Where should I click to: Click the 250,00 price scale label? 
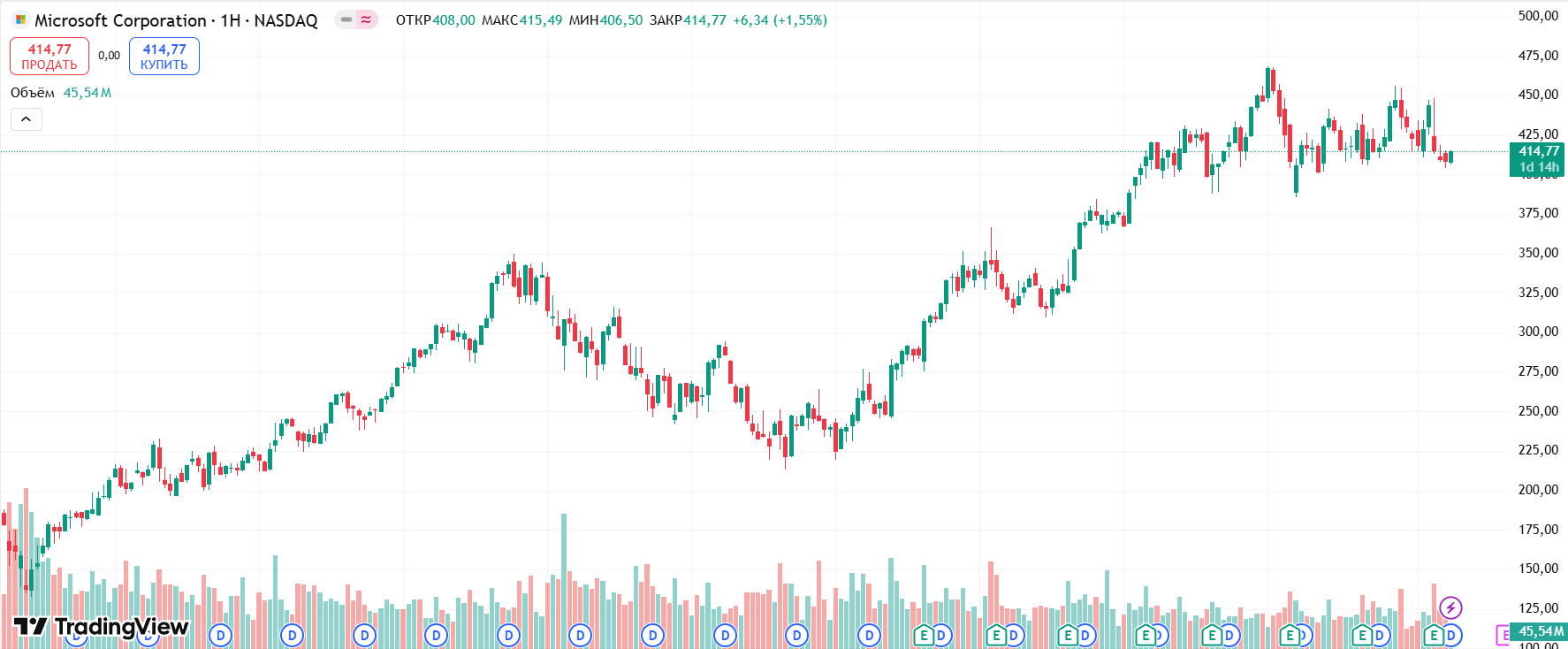coord(1538,410)
